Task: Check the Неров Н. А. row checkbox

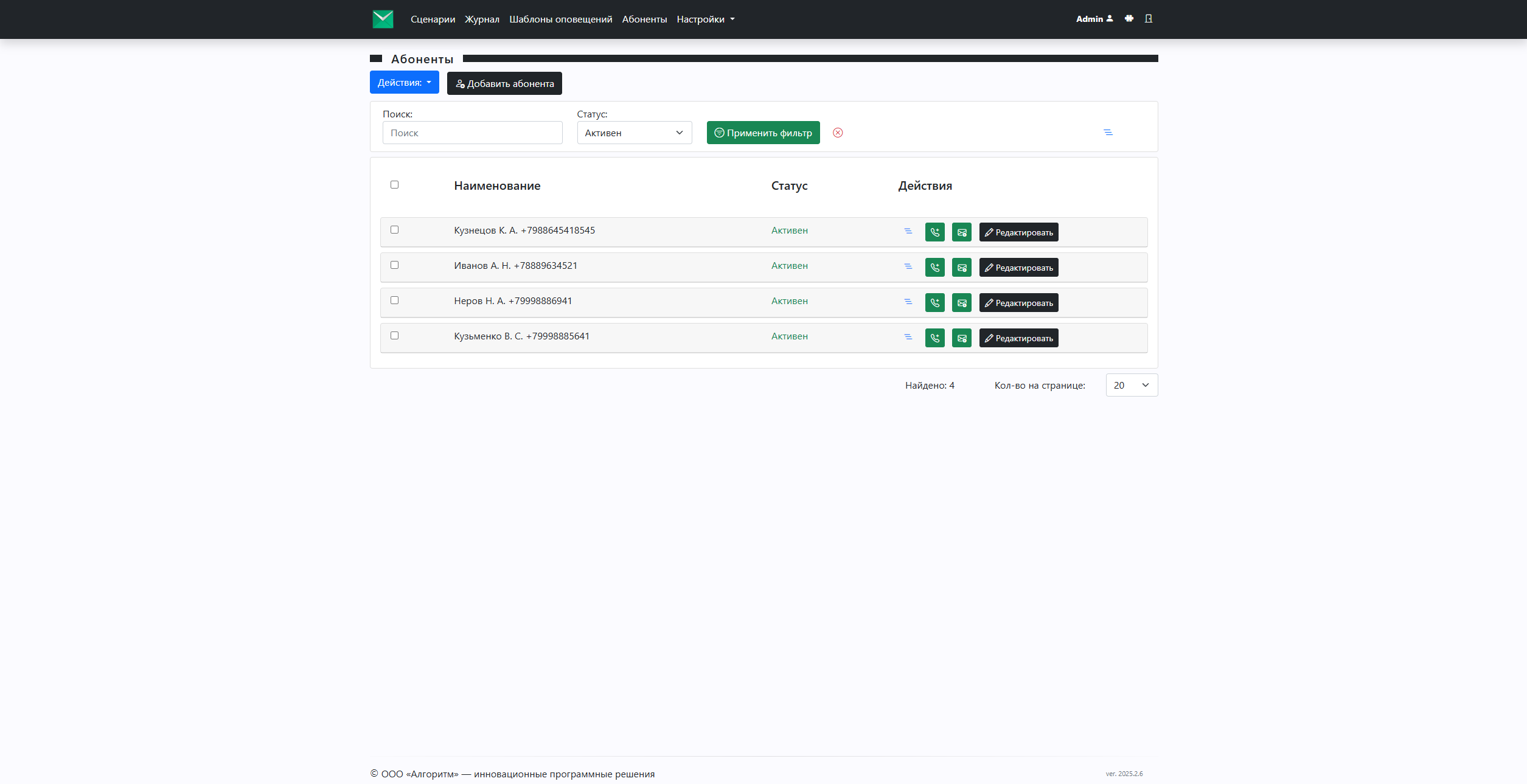Action: pos(394,300)
